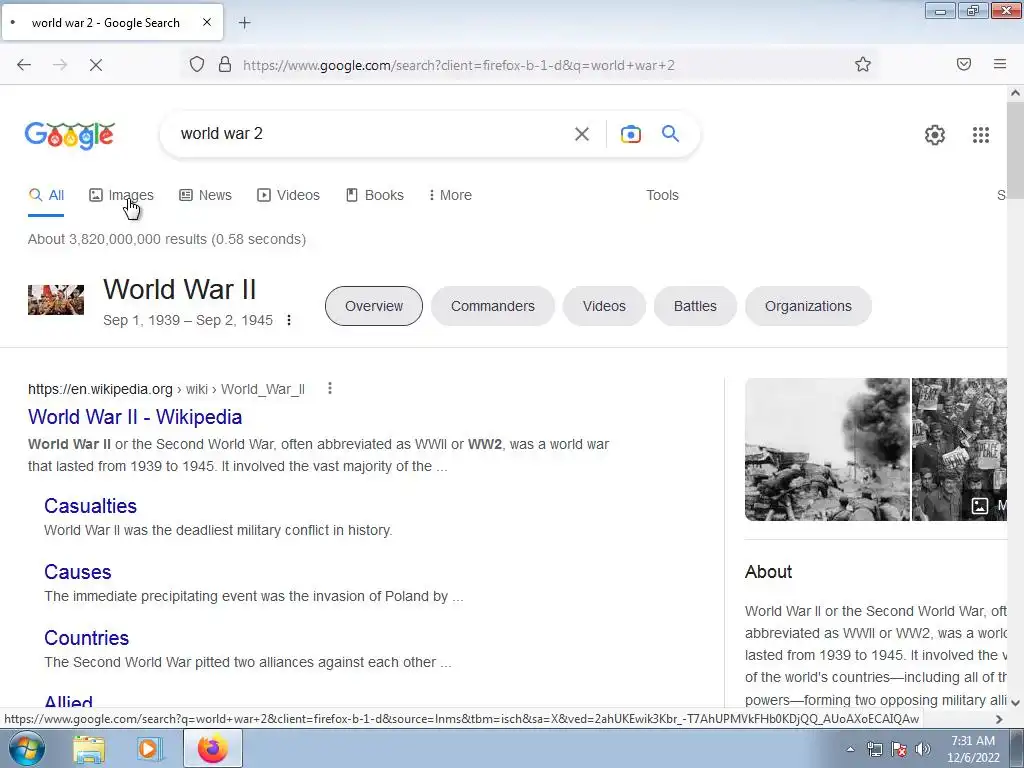
Task: Open options dots next to World War II dates
Action: [x=289, y=320]
